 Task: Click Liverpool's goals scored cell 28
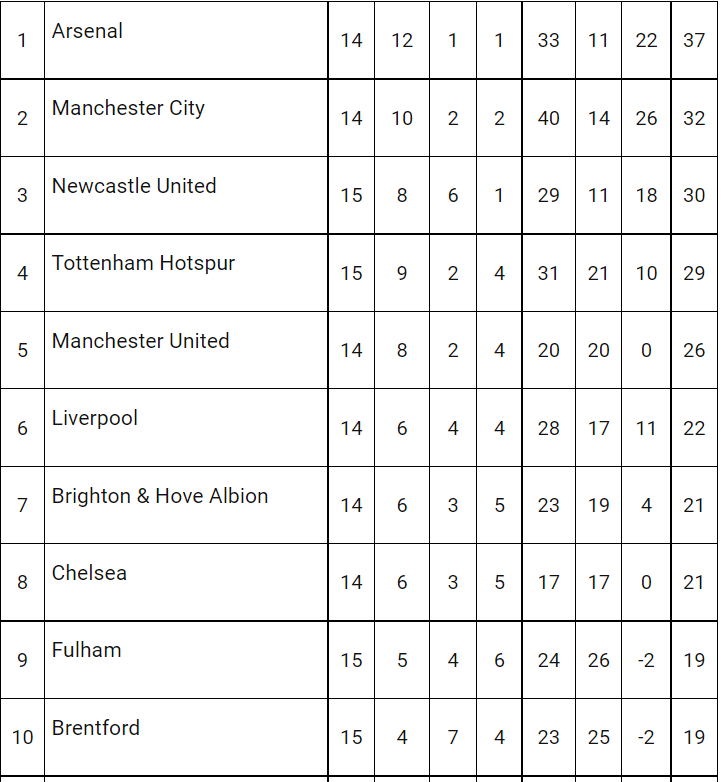click(548, 428)
